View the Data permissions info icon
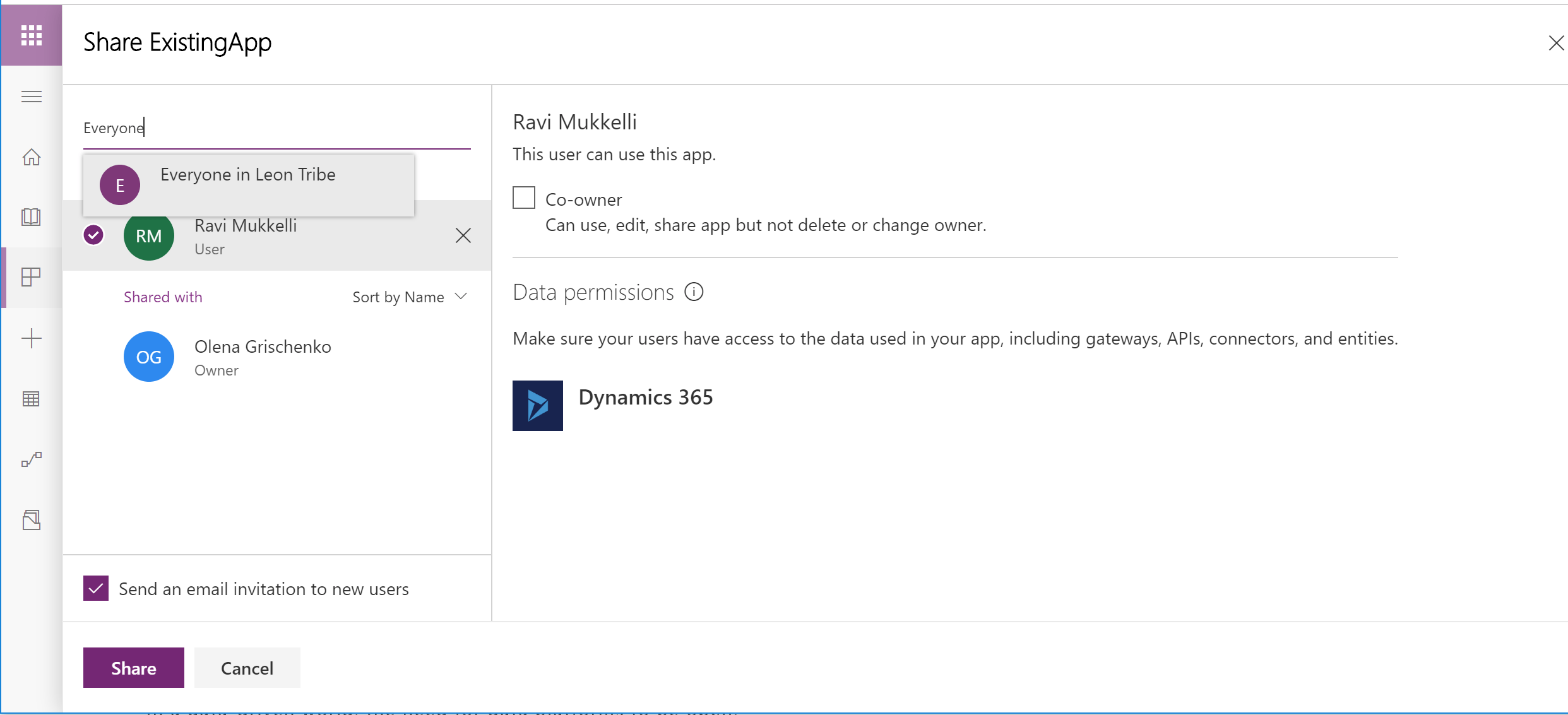This screenshot has width=1568, height=715. point(694,292)
